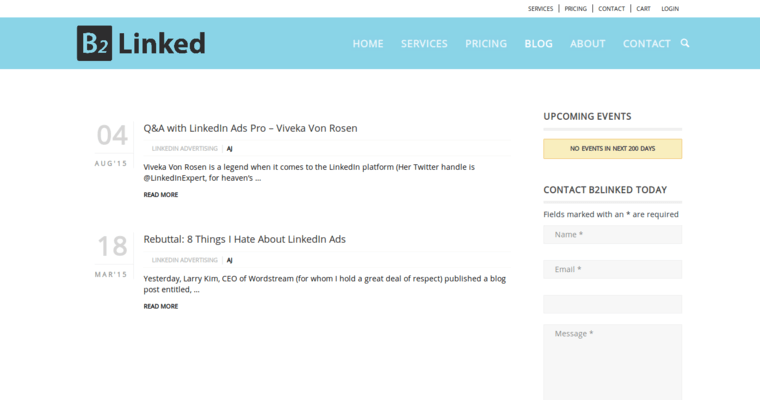Open the Q&A with Viveka Von Rosen post
Image resolution: width=760 pixels, height=400 pixels.
tap(250, 128)
